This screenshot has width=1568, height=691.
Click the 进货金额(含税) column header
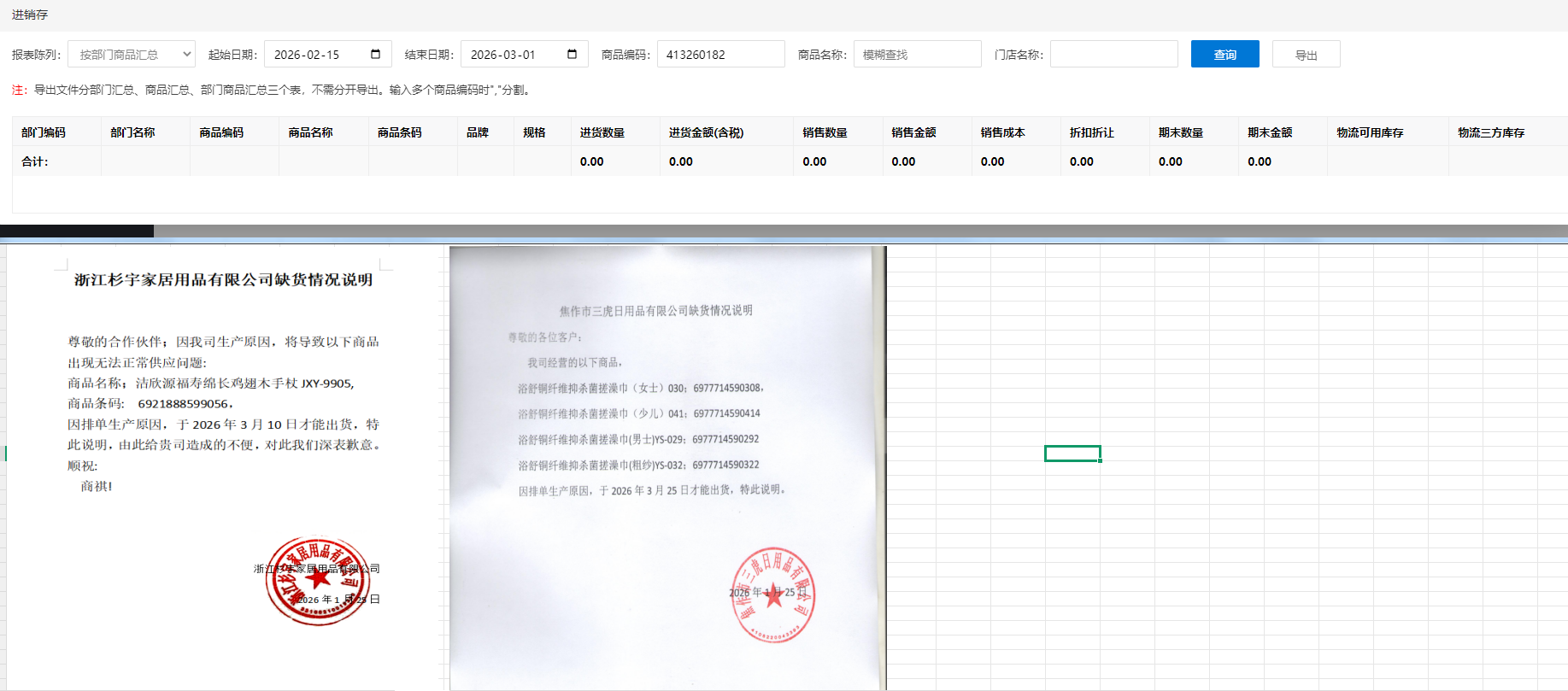click(706, 132)
